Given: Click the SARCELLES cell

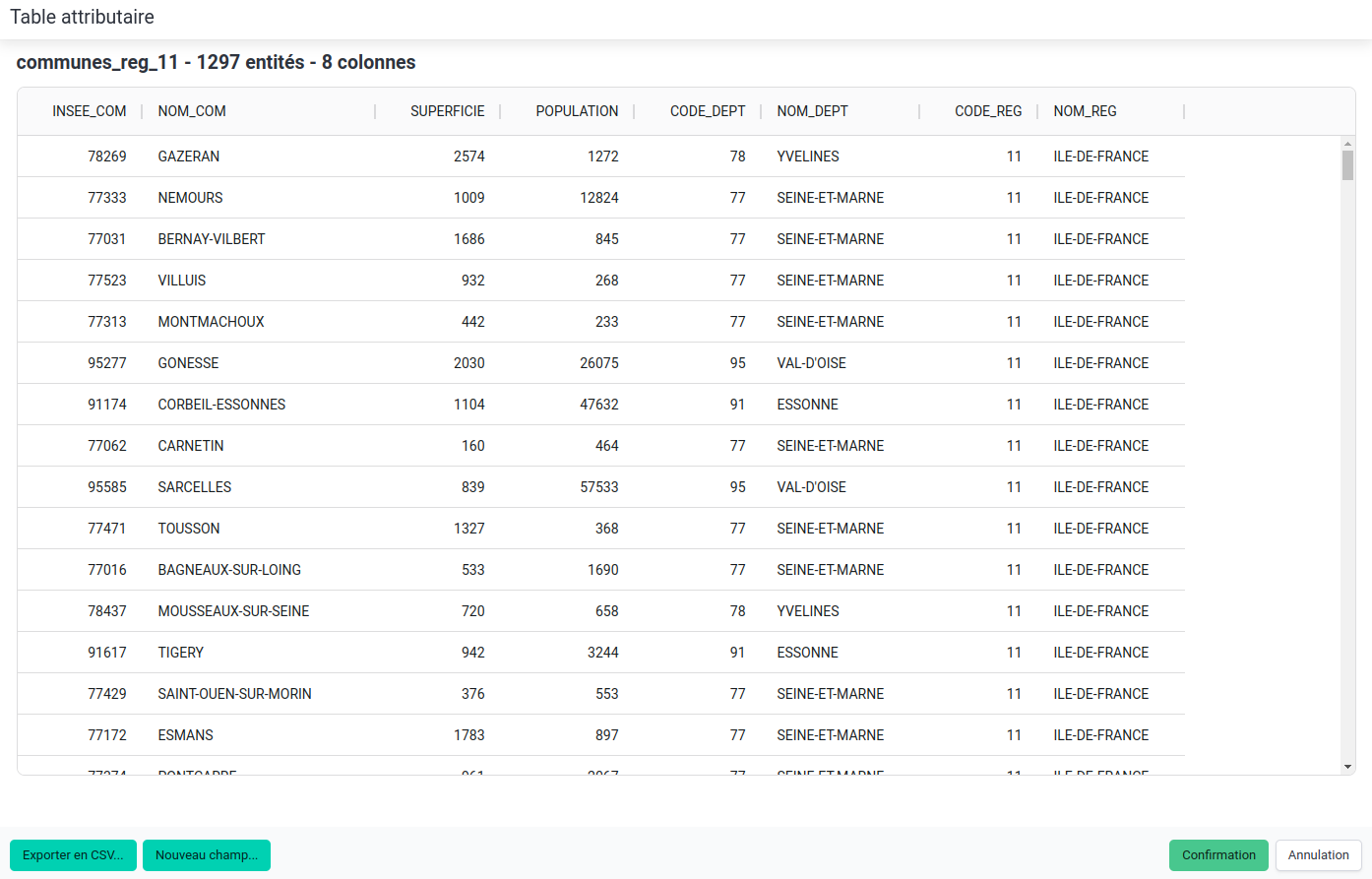Looking at the screenshot, I should tap(195, 487).
